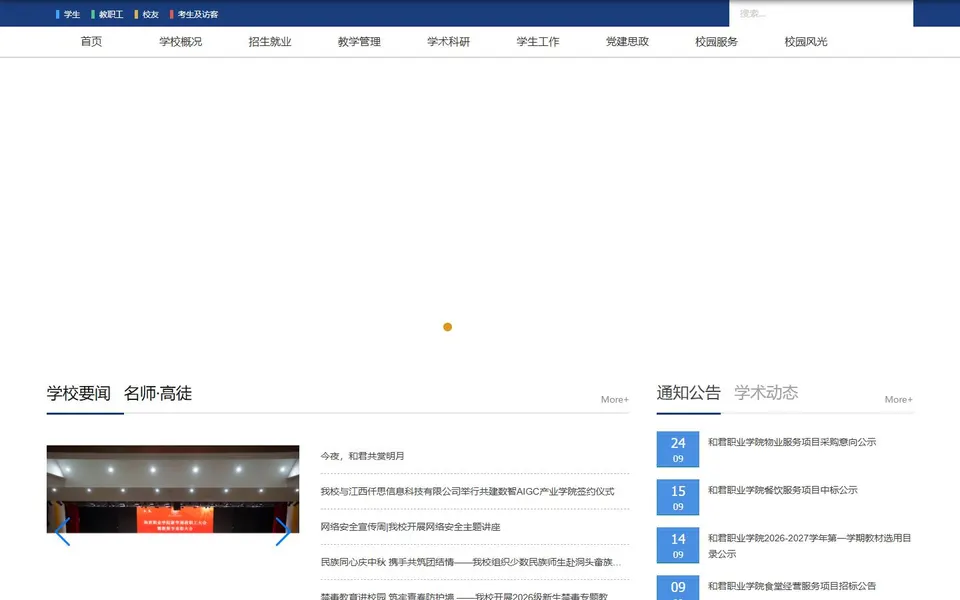
Task: Open news about AIGC产业学院签约仪式
Action: pyautogui.click(x=467, y=492)
